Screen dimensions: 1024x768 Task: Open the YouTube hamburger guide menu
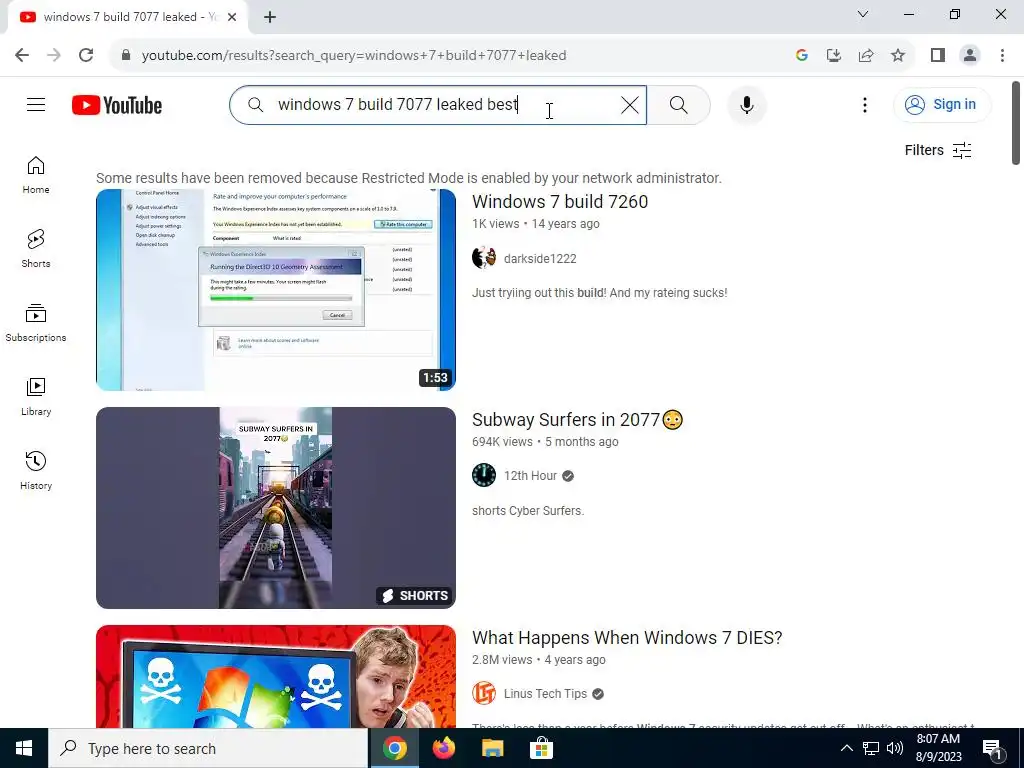36,104
